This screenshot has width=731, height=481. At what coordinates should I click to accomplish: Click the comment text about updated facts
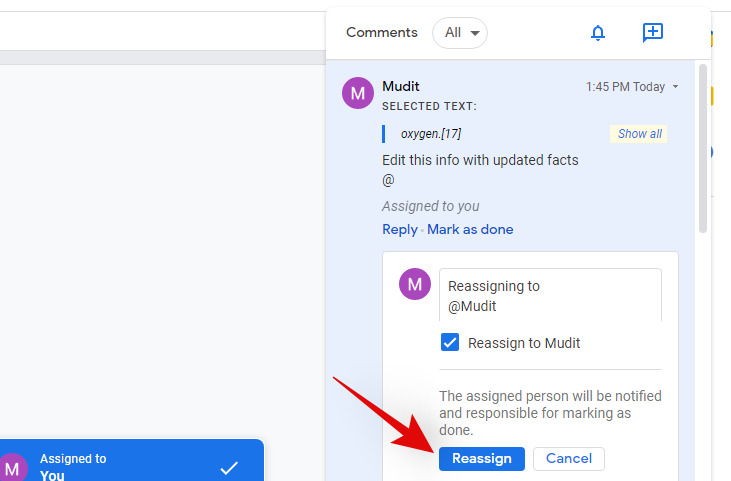point(480,160)
